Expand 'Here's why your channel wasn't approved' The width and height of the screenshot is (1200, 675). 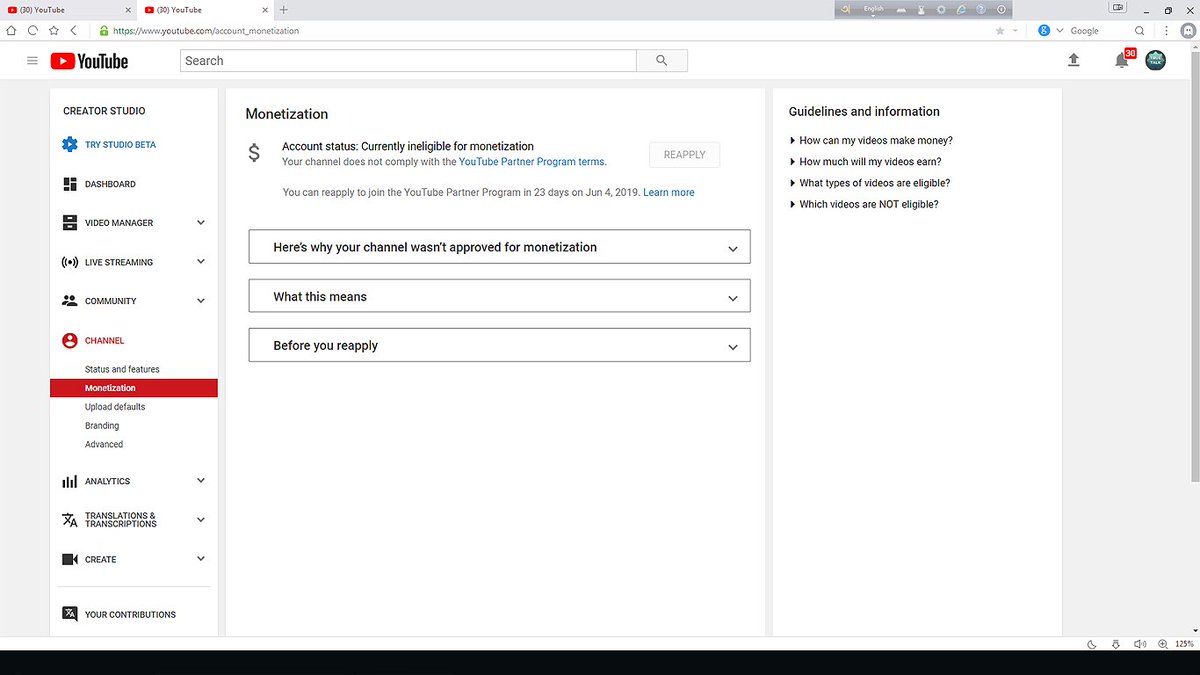(499, 247)
